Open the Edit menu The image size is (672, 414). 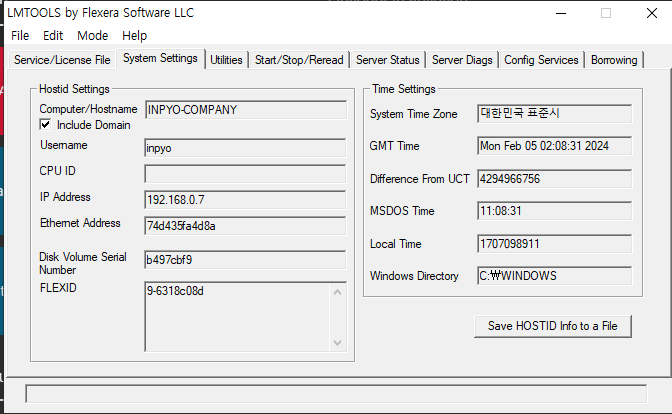coord(53,36)
